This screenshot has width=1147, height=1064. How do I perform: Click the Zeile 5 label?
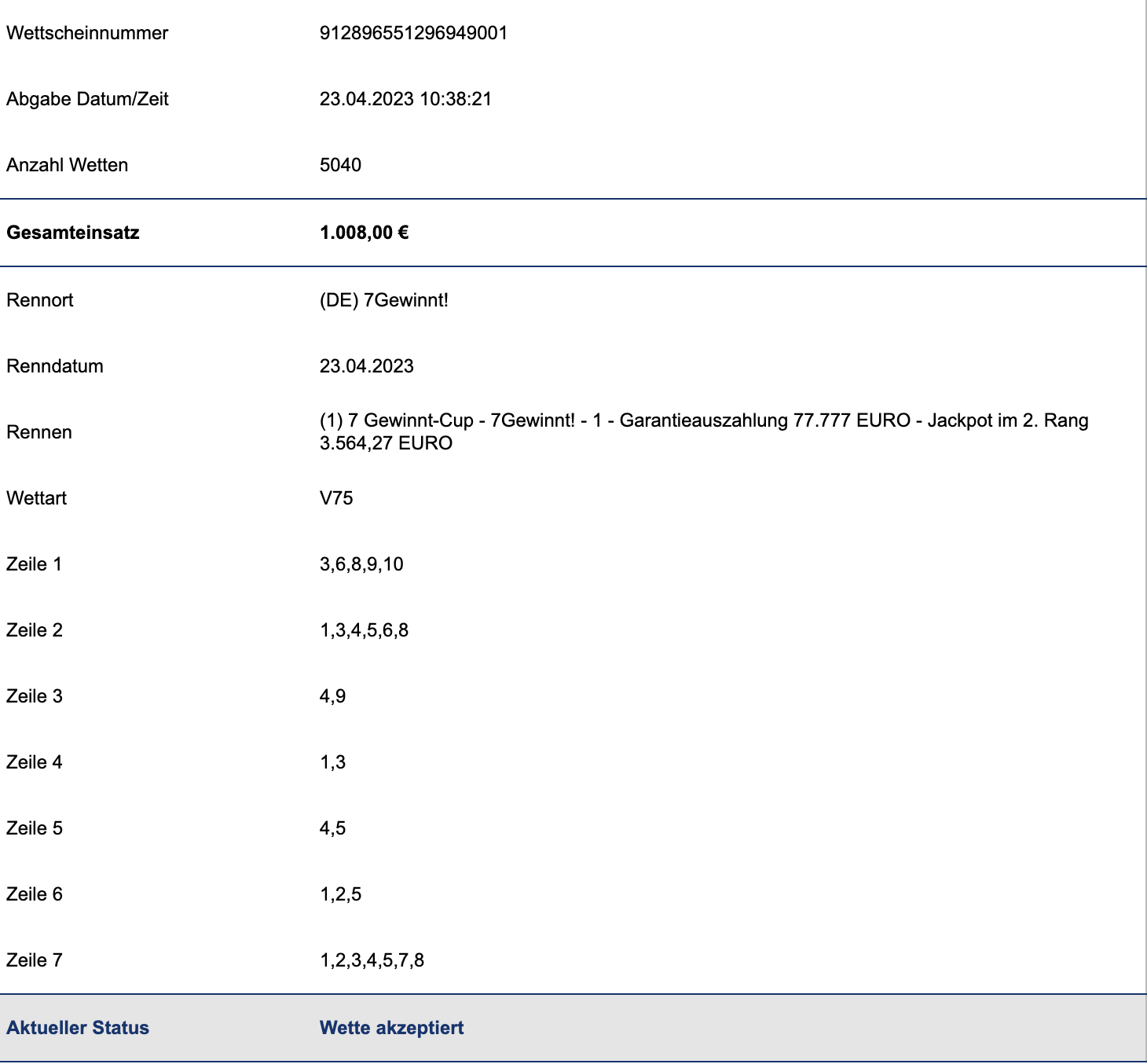point(35,828)
